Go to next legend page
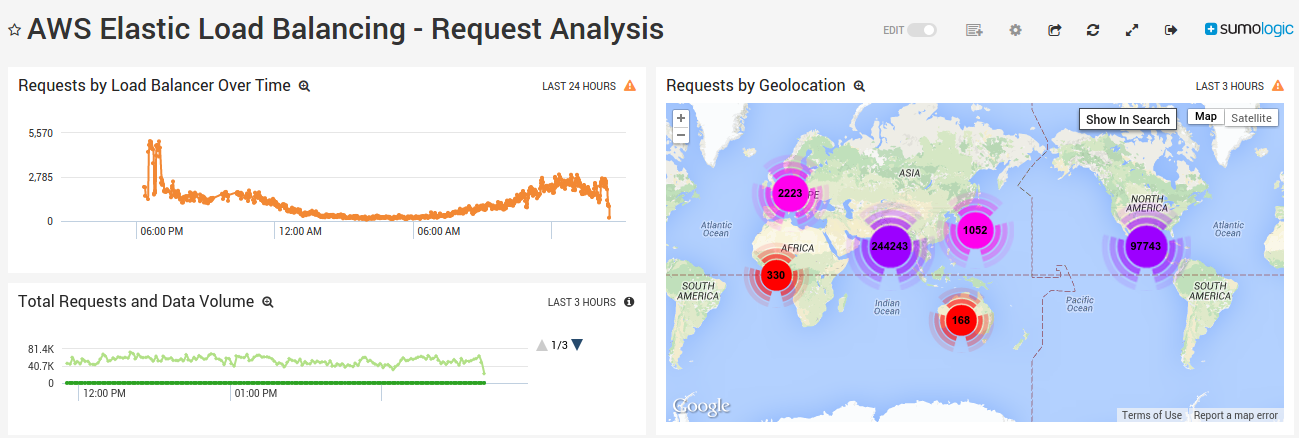This screenshot has width=1299, height=438. point(577,345)
